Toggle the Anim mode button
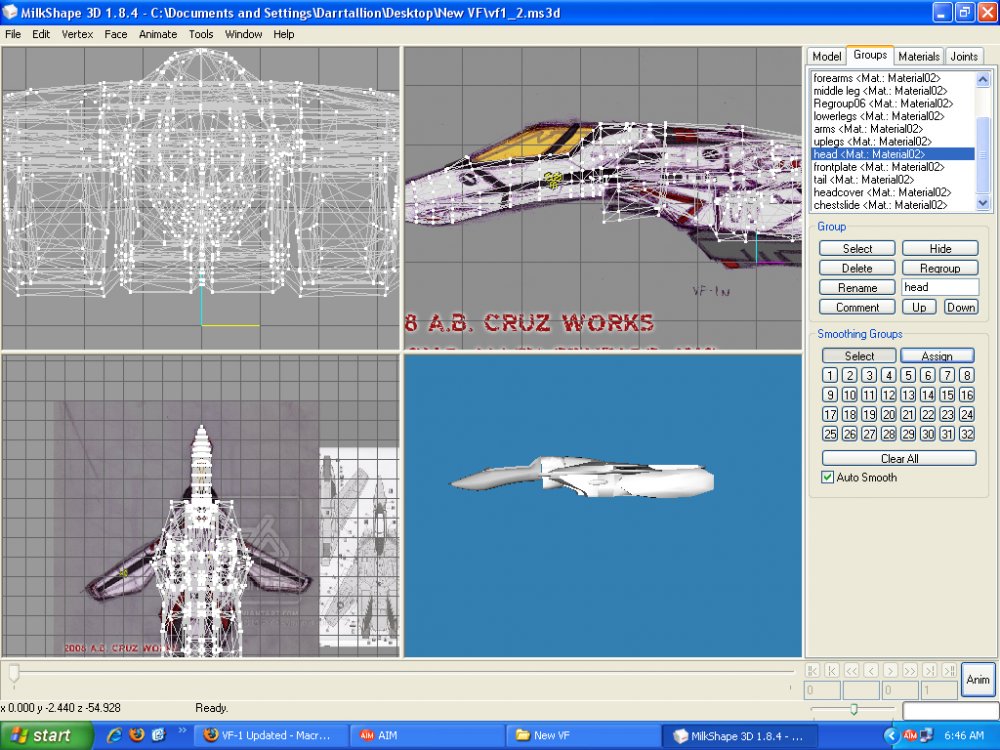This screenshot has height=750, width=1000. click(x=978, y=680)
